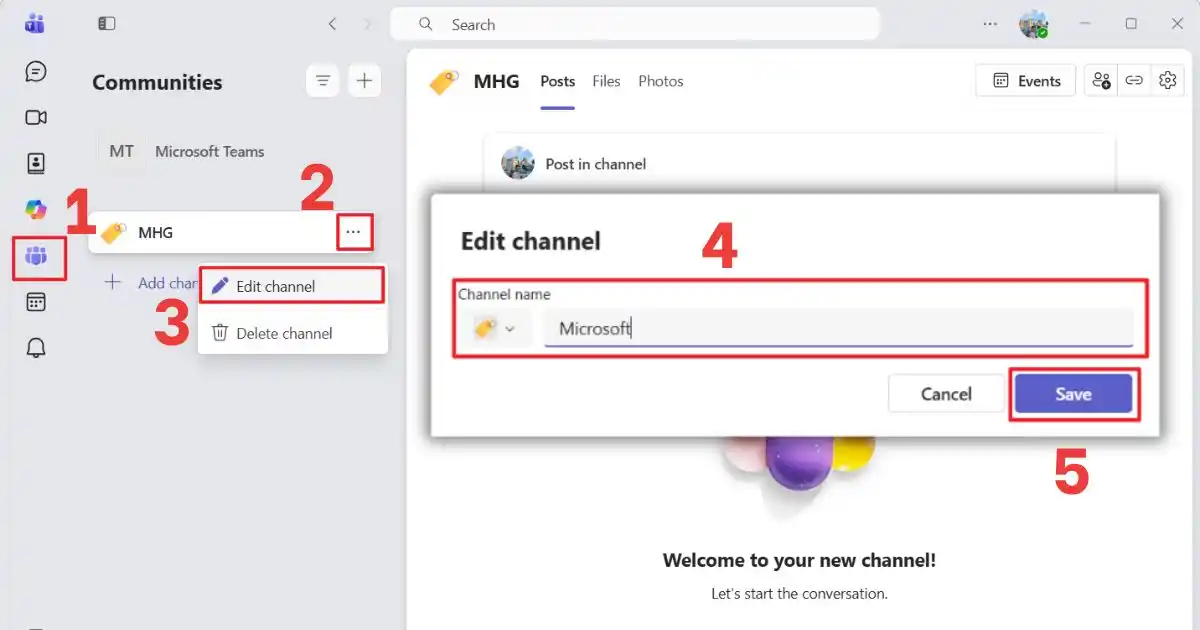The height and width of the screenshot is (630, 1200).
Task: Click the MT community avatar
Action: pos(122,152)
